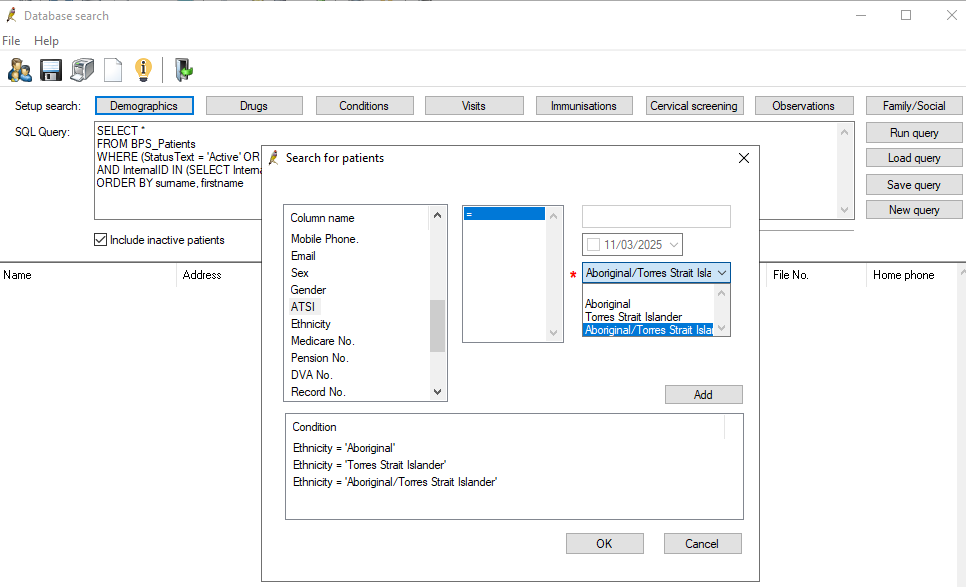
Task: Click the printer icon in toolbar
Action: point(82,70)
